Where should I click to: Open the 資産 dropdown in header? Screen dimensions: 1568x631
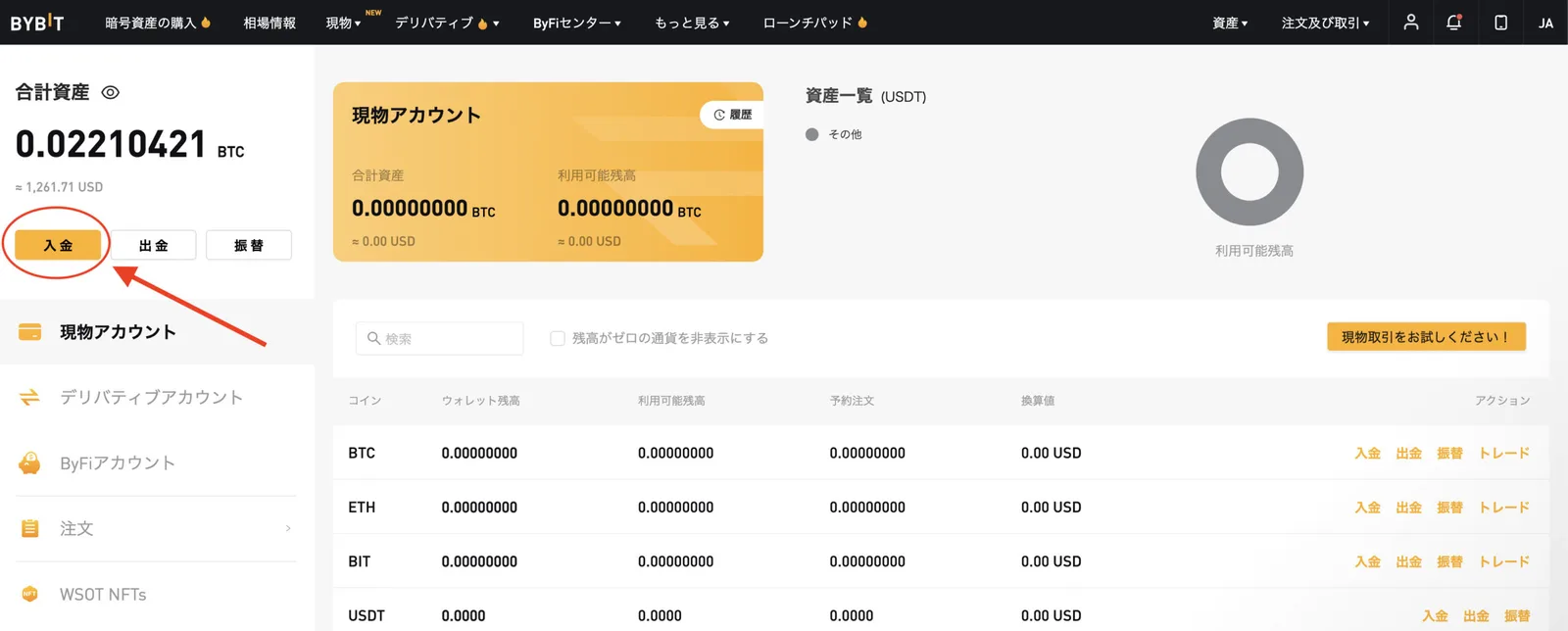point(1230,23)
